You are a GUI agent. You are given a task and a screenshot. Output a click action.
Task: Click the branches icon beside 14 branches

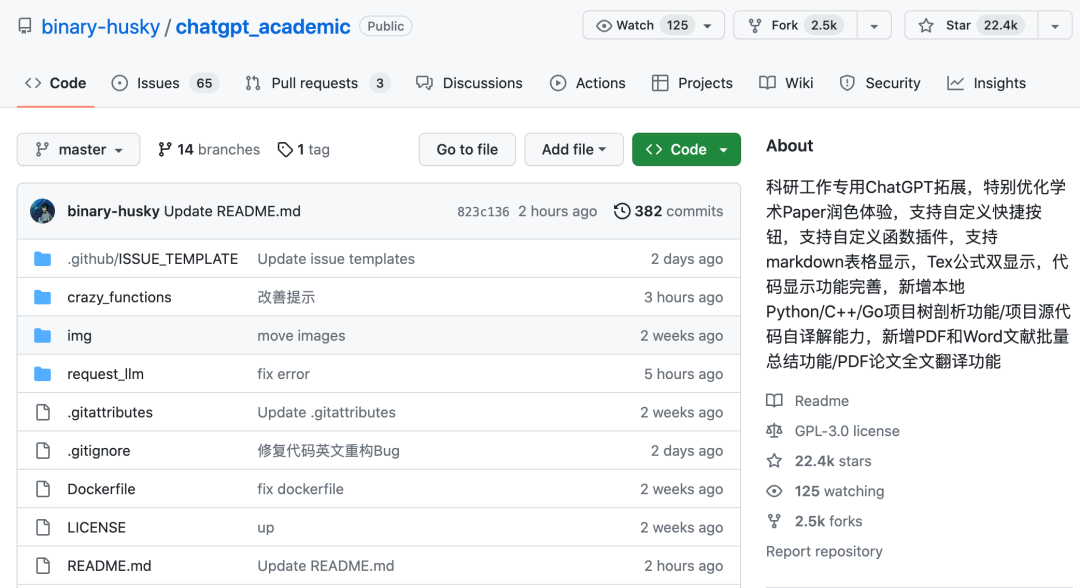[165, 150]
